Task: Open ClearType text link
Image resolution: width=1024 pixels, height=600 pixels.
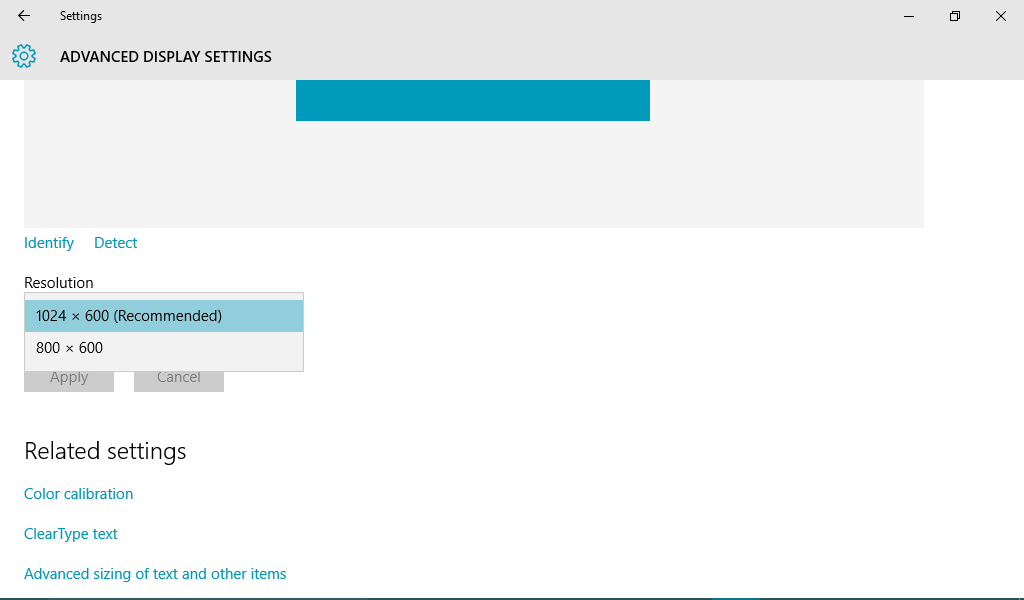Action: [x=71, y=534]
